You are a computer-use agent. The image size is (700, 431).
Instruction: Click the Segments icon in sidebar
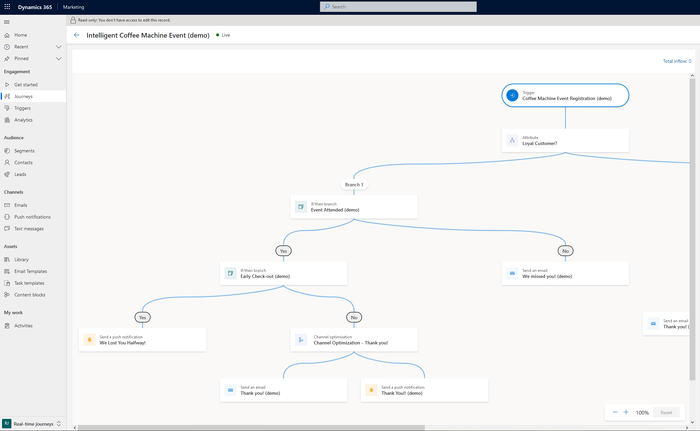pos(7,151)
